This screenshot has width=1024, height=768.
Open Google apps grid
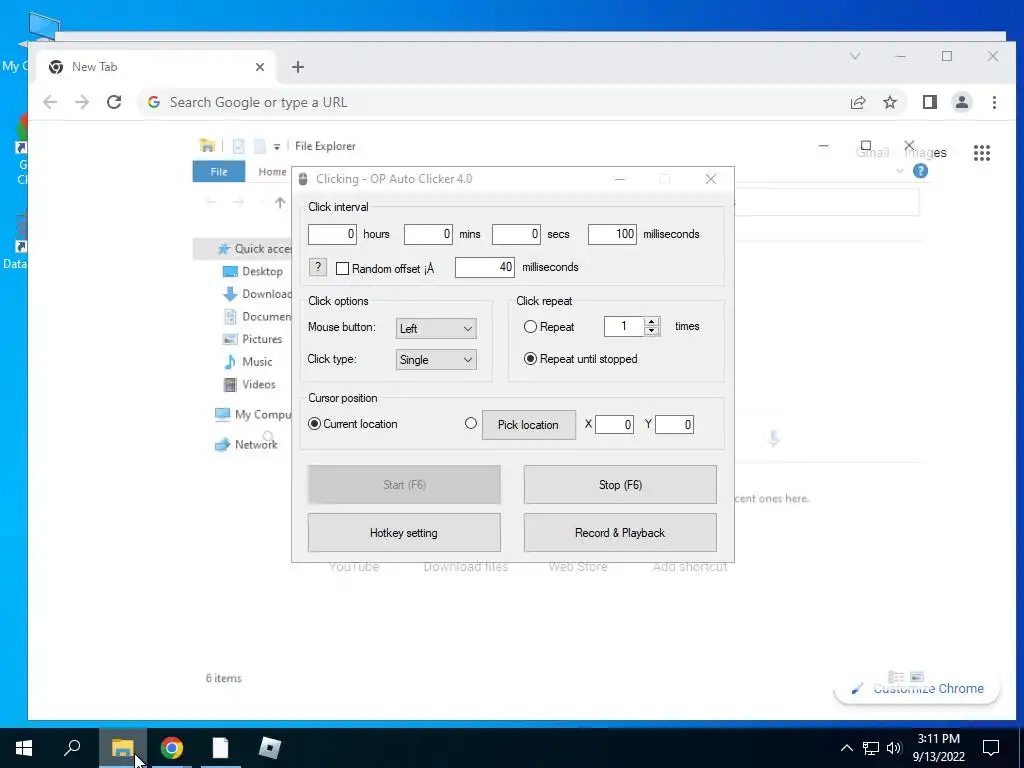coord(982,153)
